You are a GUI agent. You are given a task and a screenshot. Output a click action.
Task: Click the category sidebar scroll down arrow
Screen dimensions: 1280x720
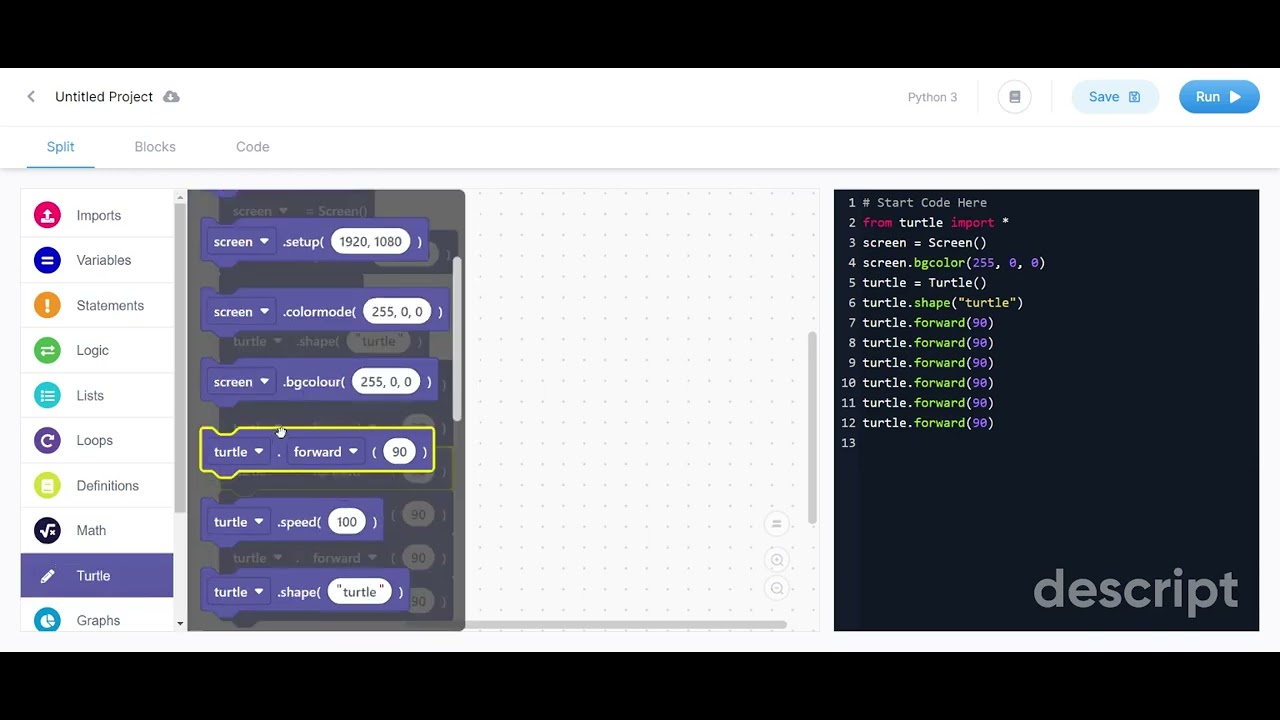[x=180, y=624]
